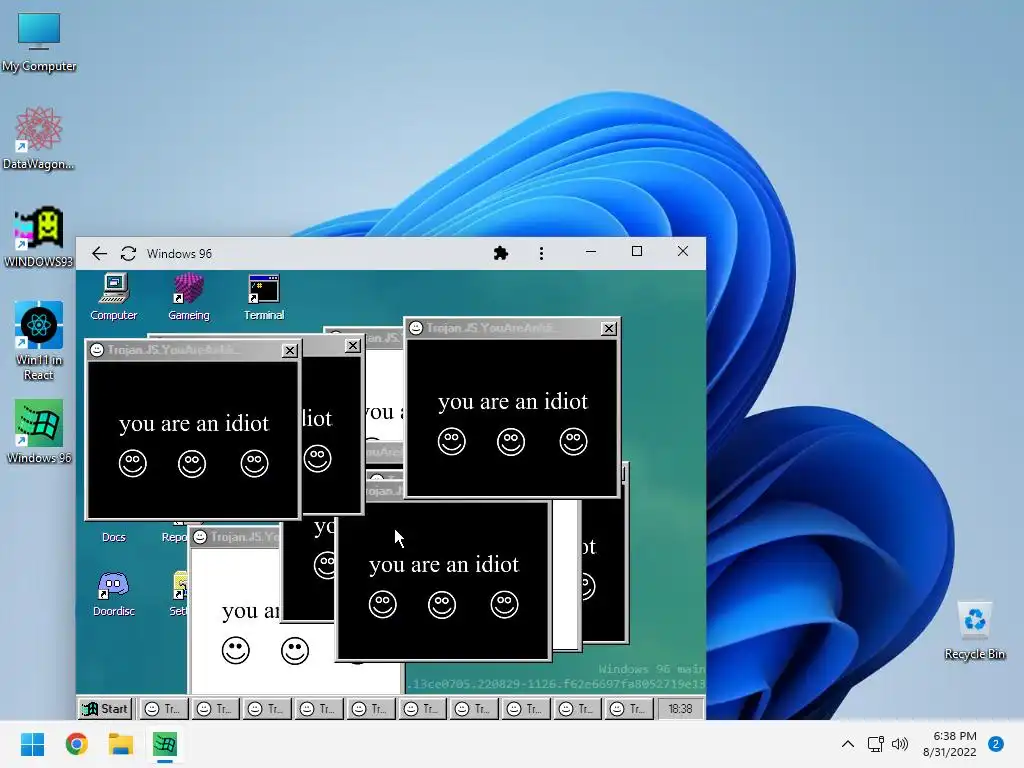
Task: Select the last Trojan taskbar entry in Windows 96
Action: click(629, 709)
